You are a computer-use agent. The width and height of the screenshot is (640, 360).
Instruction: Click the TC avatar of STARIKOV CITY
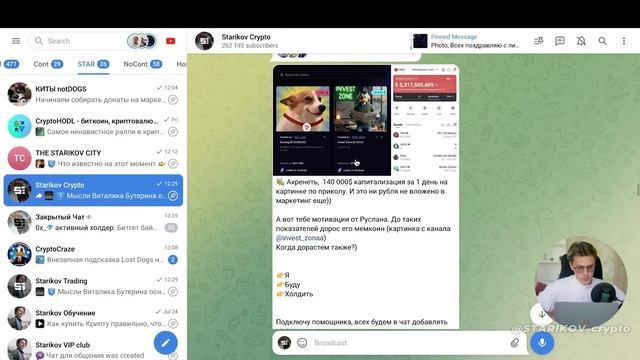point(19,158)
